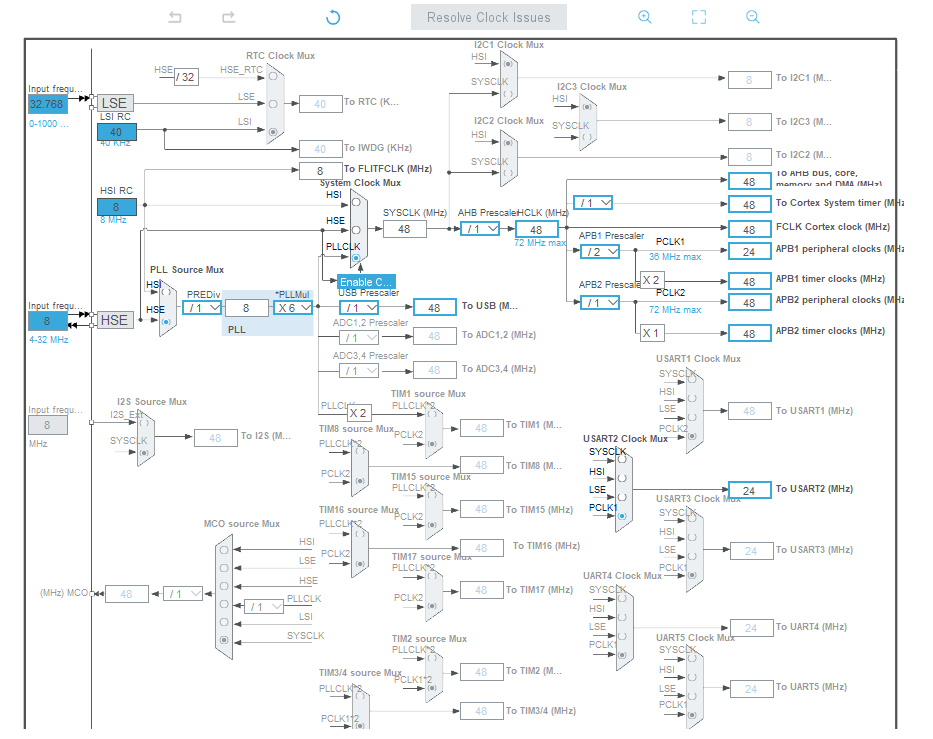Reset clock configuration with circular refresh icon
The width and height of the screenshot is (933, 739).
point(332,17)
